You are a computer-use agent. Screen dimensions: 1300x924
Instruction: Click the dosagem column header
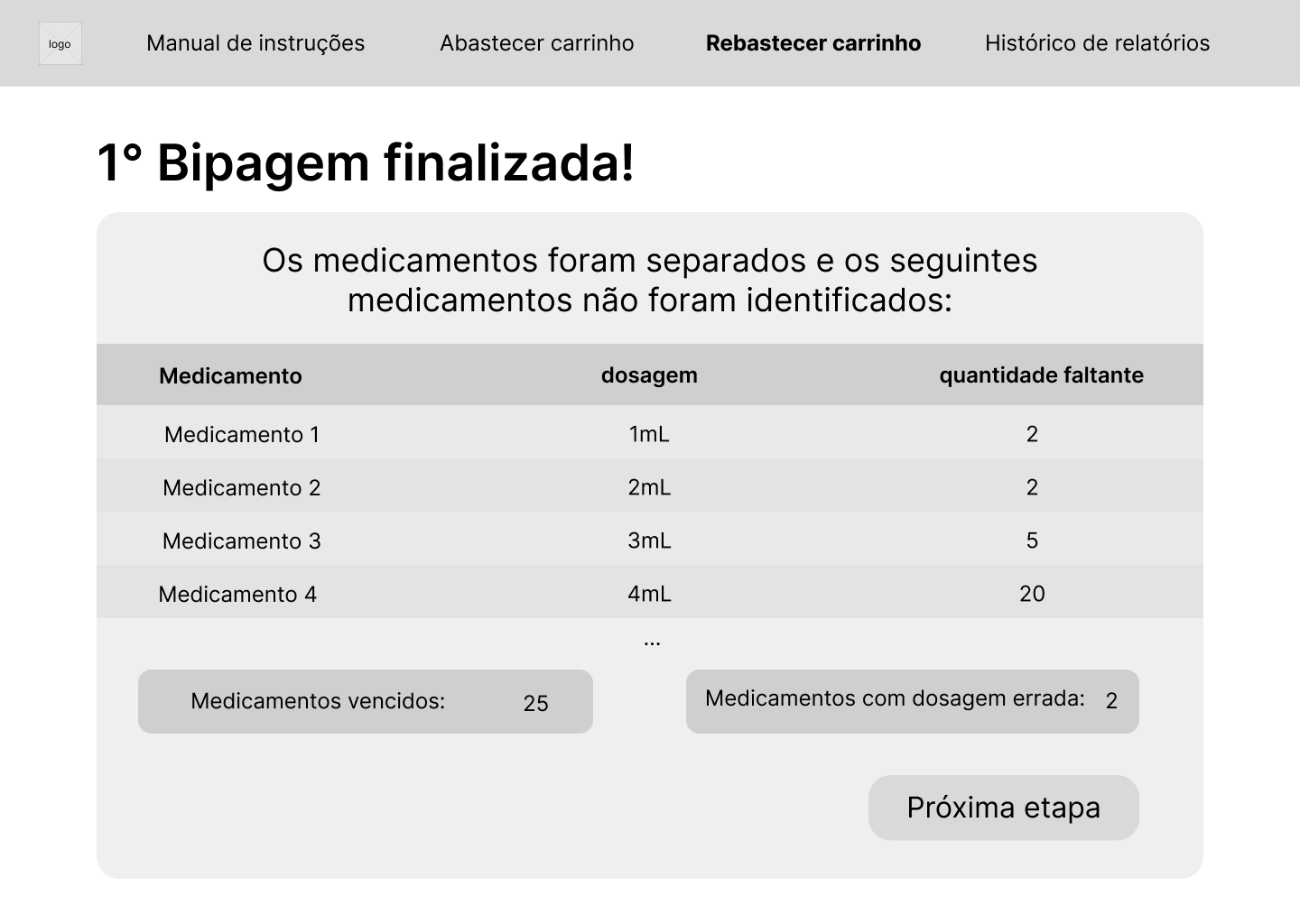(649, 375)
